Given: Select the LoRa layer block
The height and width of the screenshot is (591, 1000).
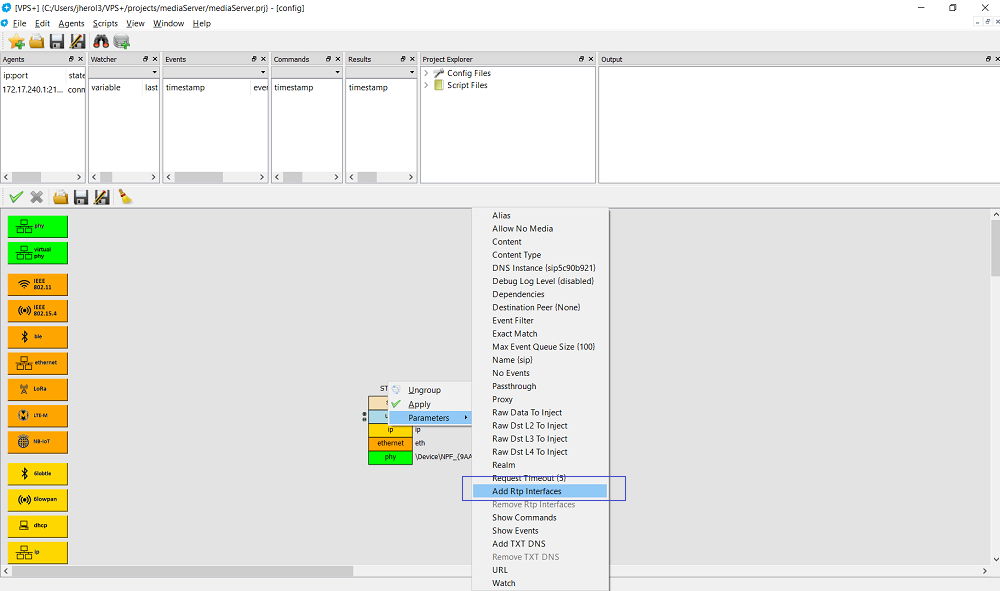Looking at the screenshot, I should [38, 389].
